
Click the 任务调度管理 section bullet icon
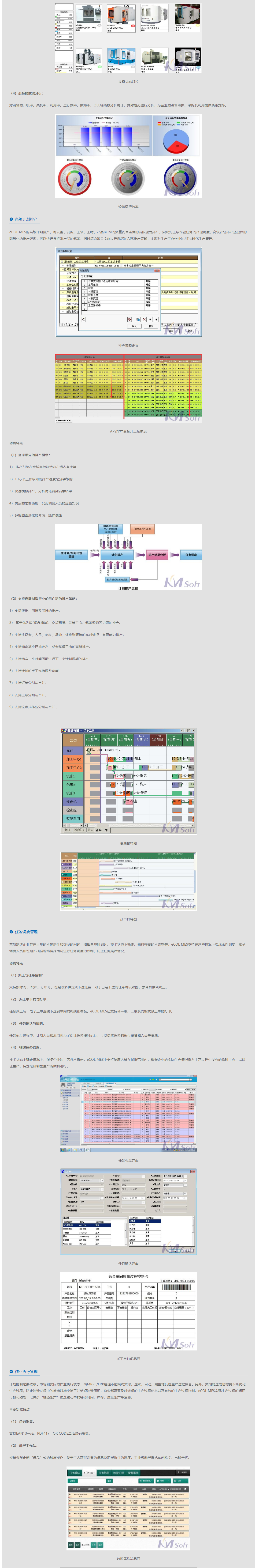(x=11, y=932)
